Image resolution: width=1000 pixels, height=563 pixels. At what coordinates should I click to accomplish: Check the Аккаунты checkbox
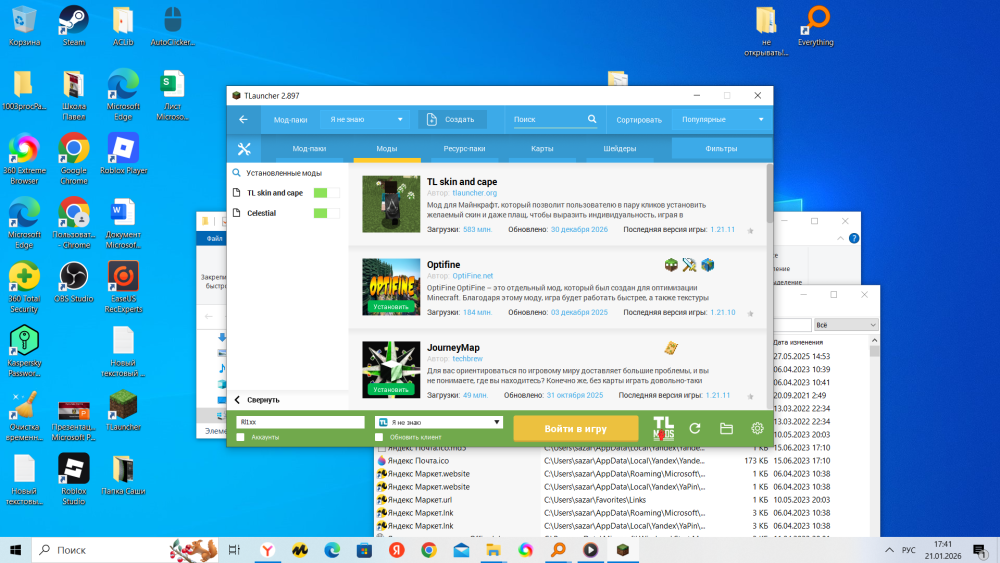click(240, 437)
